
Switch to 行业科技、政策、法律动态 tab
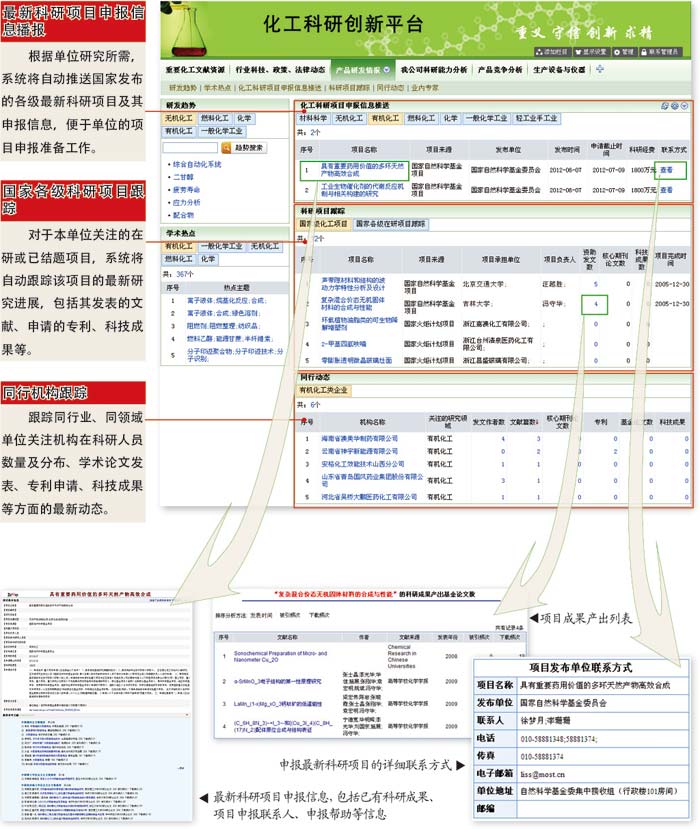280,70
